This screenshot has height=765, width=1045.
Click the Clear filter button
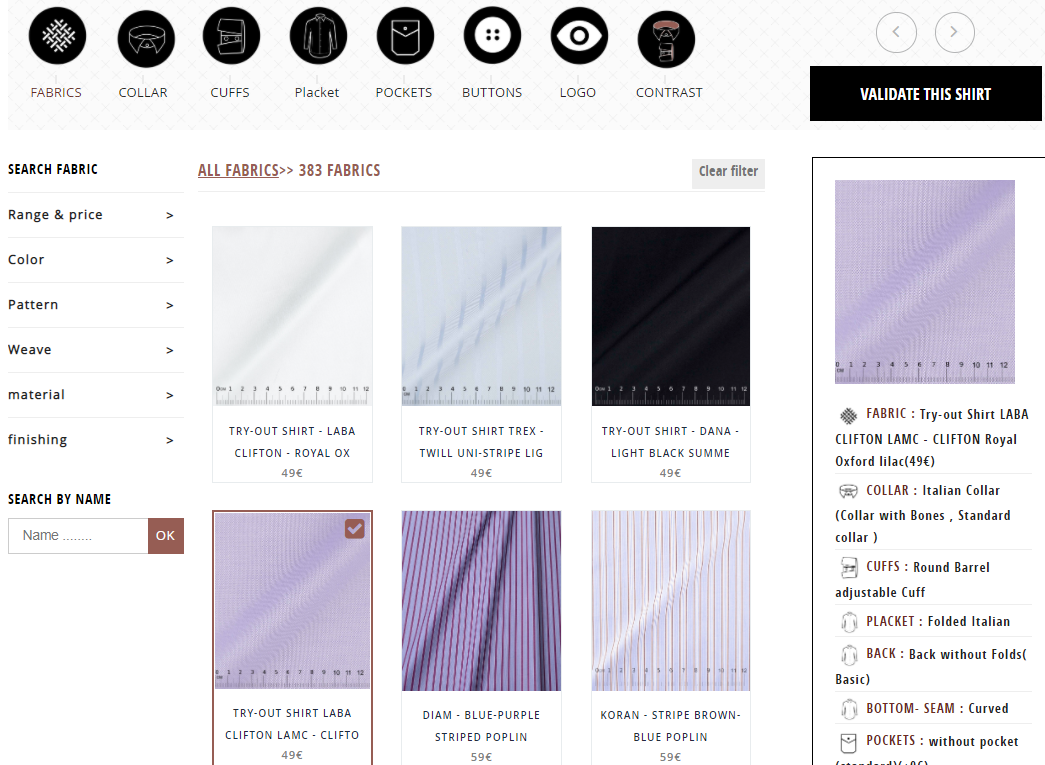coord(728,172)
